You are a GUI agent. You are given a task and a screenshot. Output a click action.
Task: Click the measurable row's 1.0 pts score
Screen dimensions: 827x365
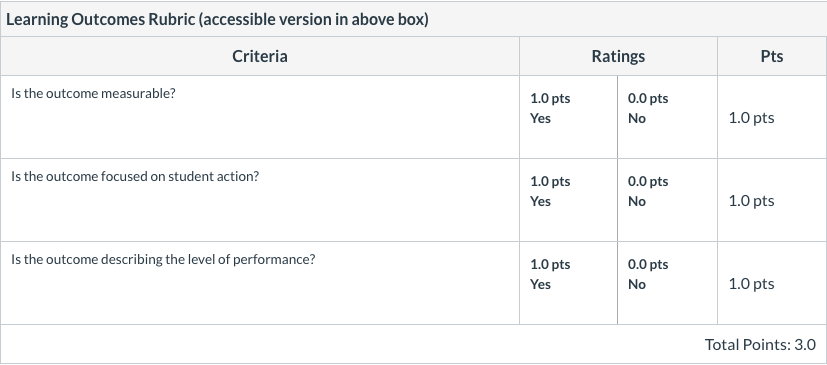point(751,118)
